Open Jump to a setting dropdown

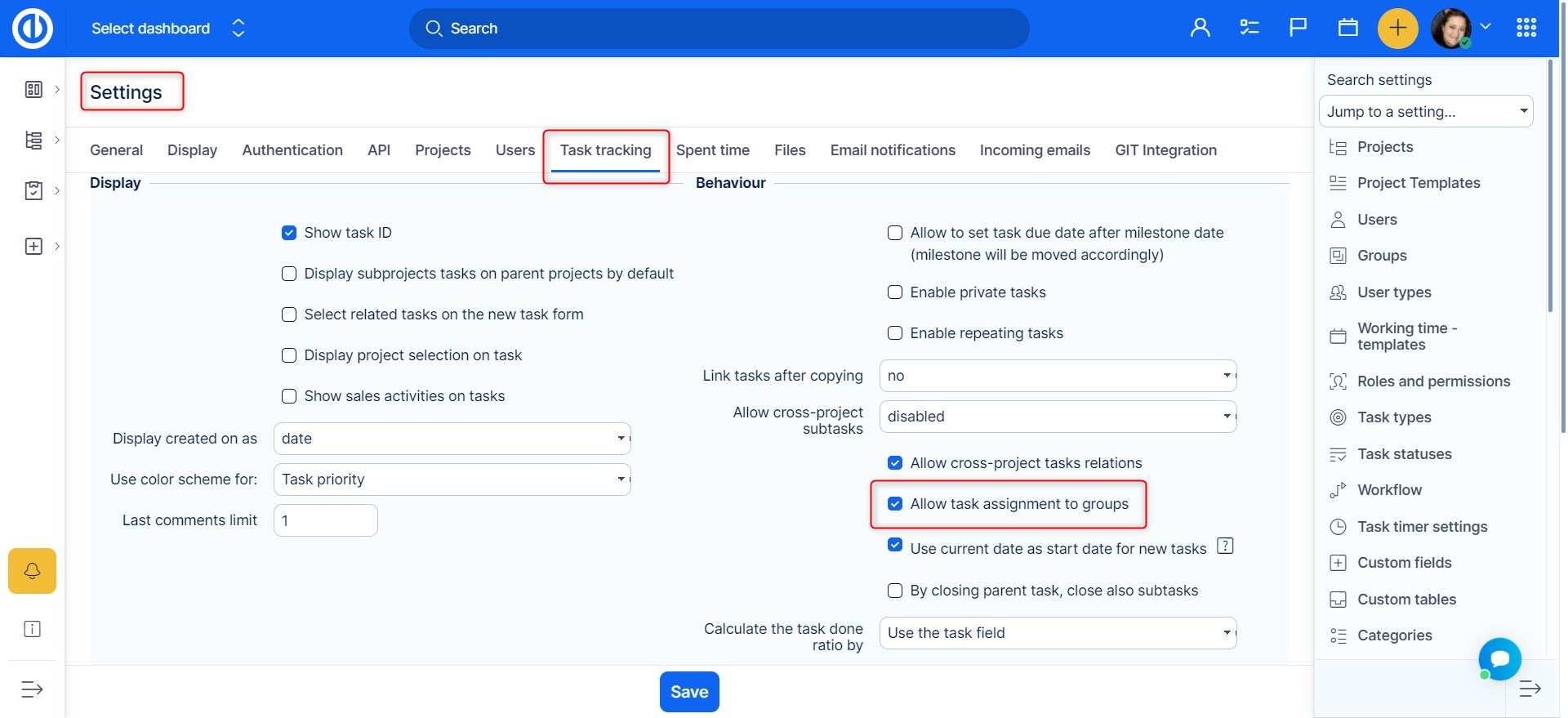1425,112
